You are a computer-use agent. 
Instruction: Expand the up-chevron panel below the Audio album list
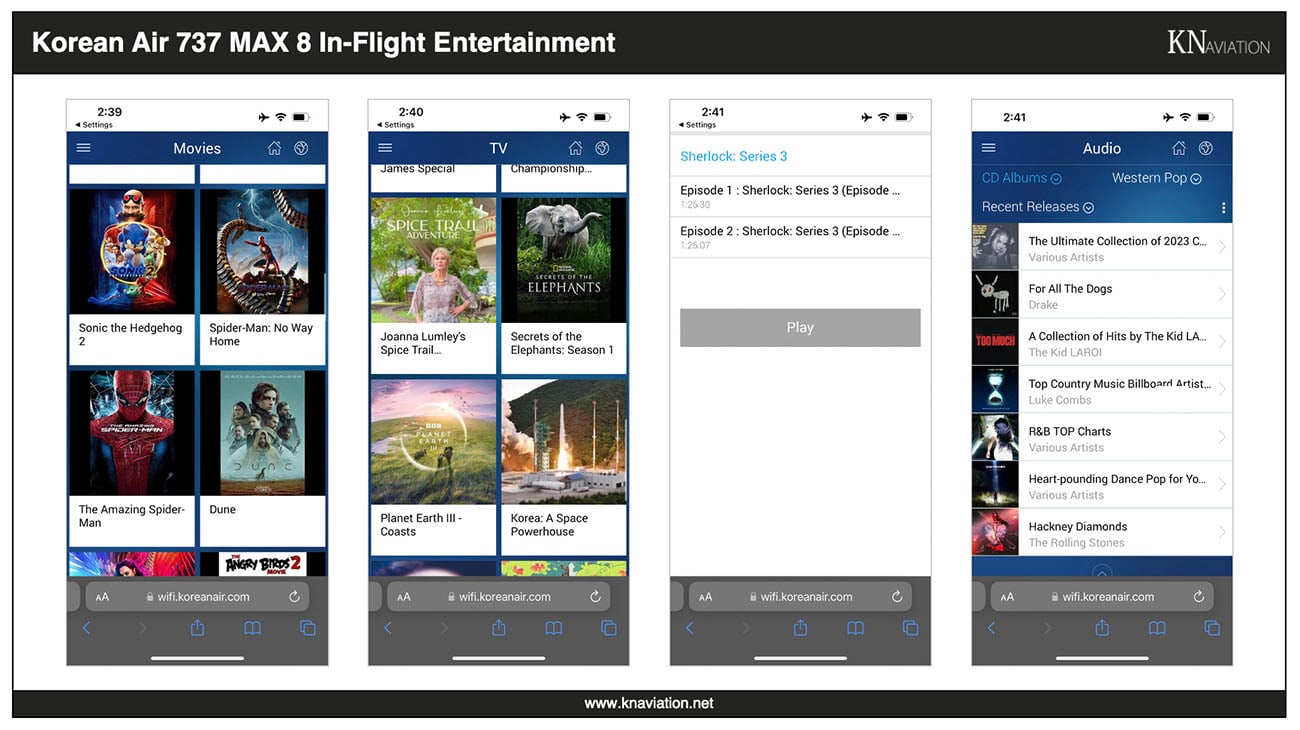[x=1102, y=572]
